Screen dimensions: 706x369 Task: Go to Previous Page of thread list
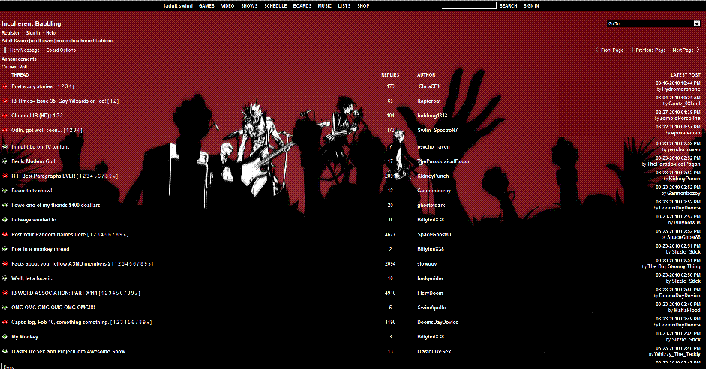click(650, 50)
